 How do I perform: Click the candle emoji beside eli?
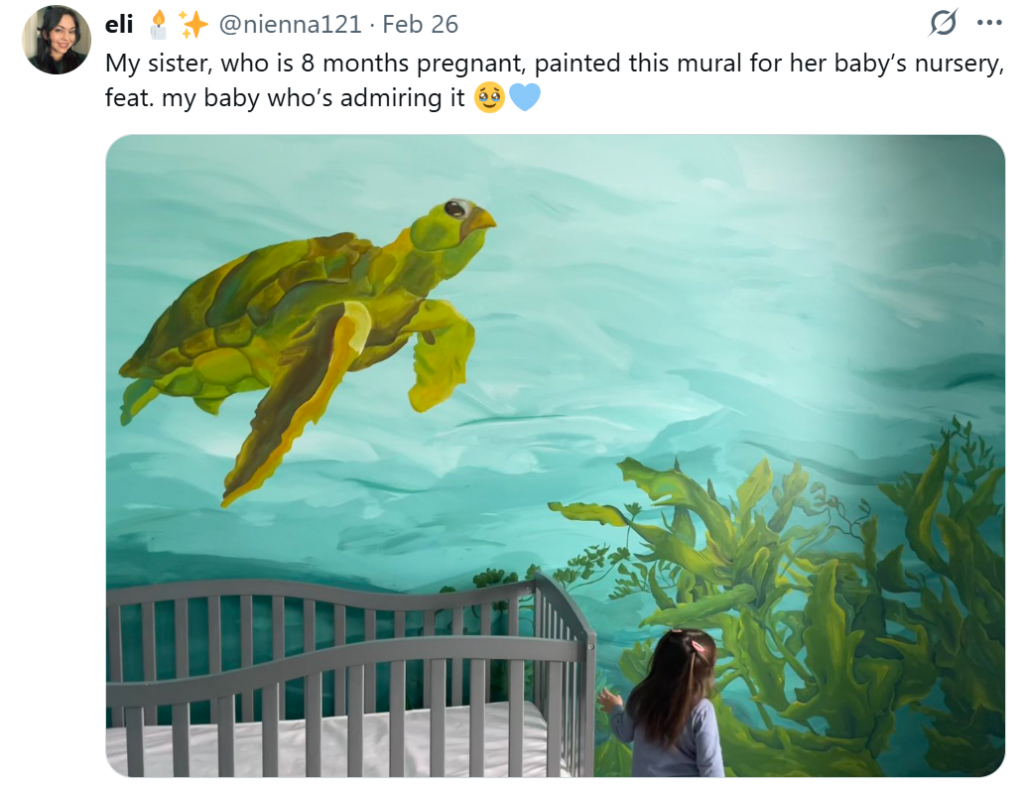pyautogui.click(x=158, y=25)
